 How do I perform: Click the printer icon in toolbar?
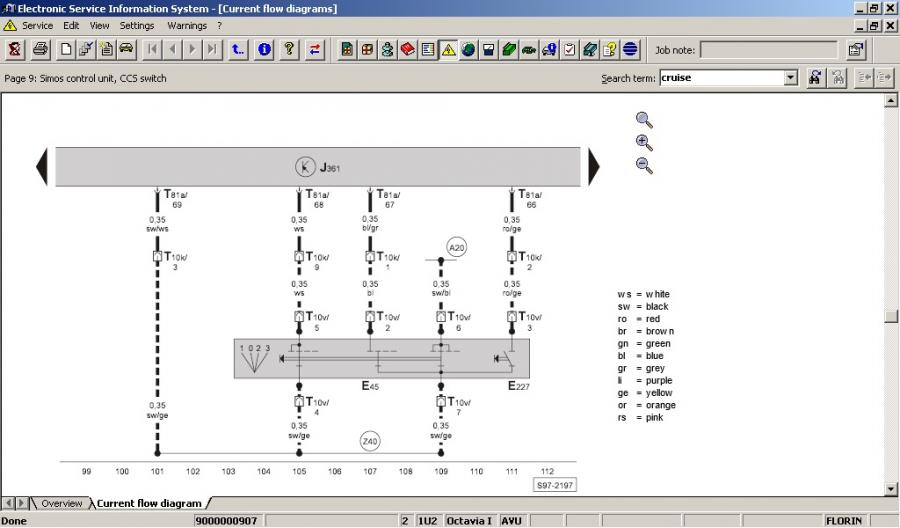click(x=41, y=49)
